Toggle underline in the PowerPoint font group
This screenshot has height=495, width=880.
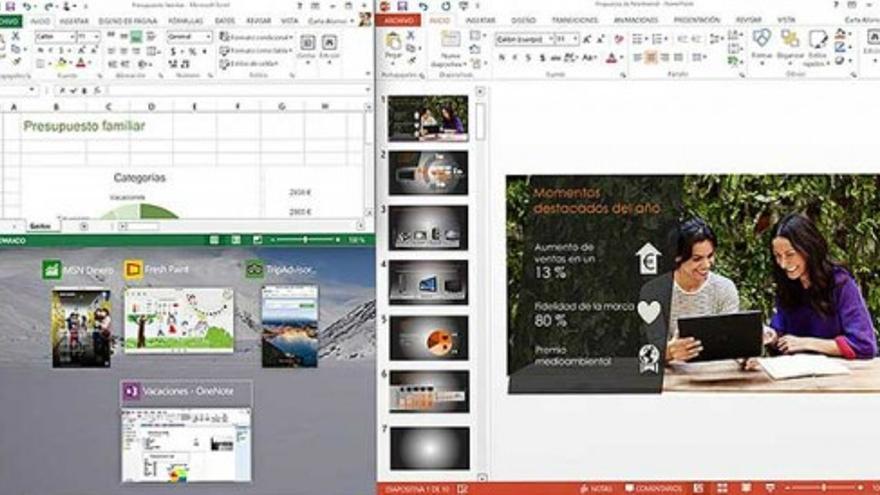point(528,58)
